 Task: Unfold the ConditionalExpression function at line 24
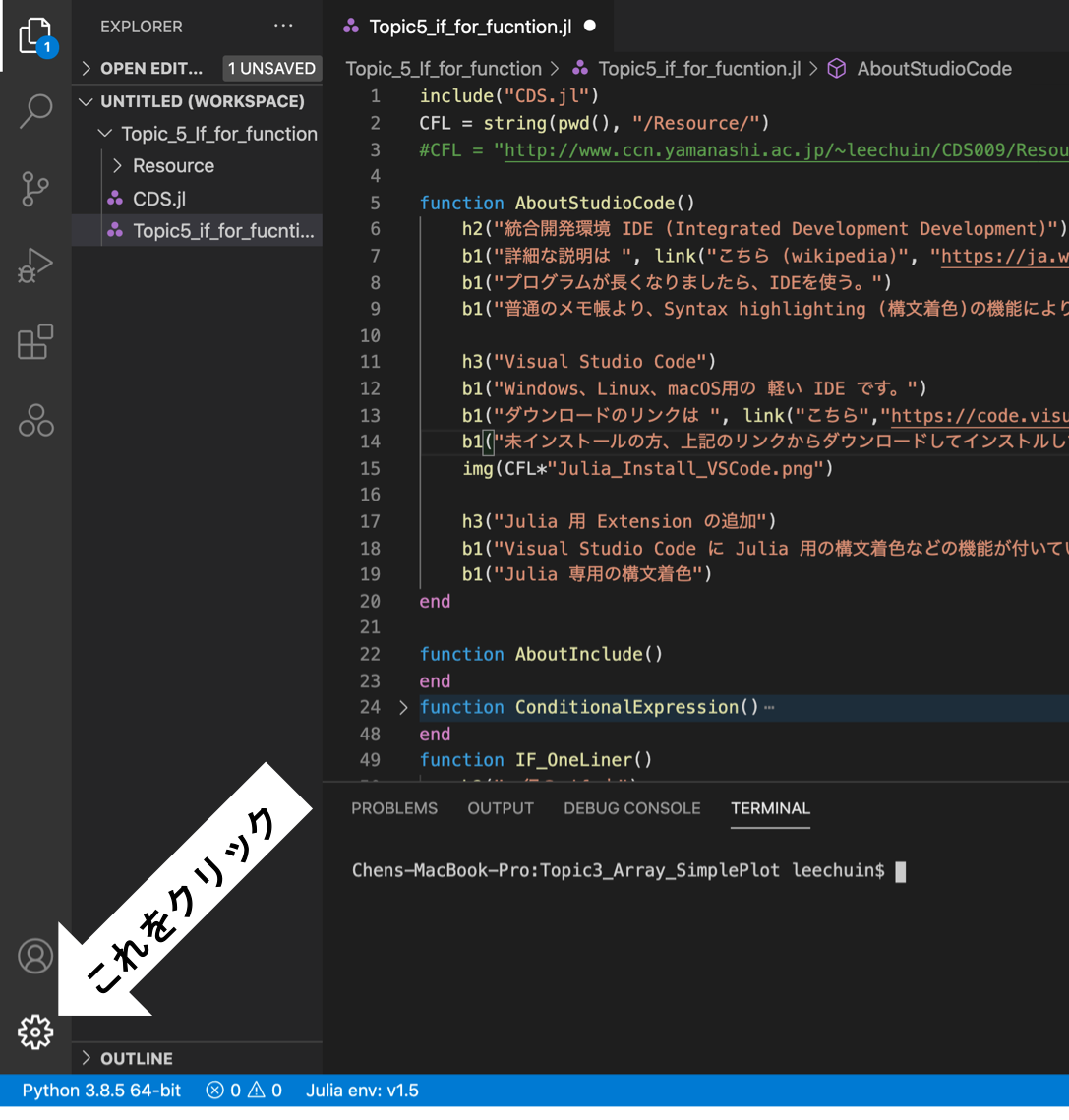click(403, 707)
